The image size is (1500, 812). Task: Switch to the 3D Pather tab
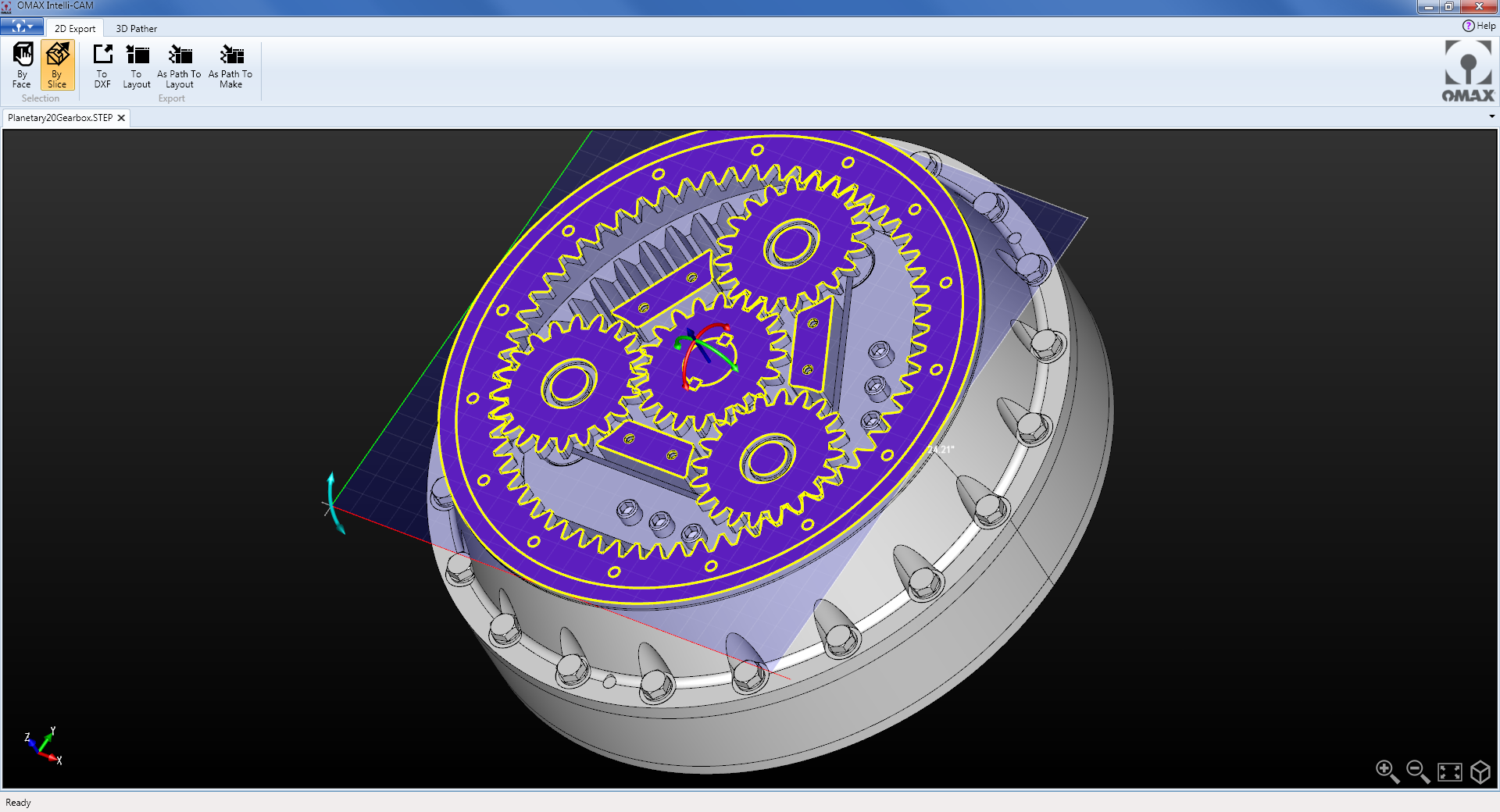(136, 28)
